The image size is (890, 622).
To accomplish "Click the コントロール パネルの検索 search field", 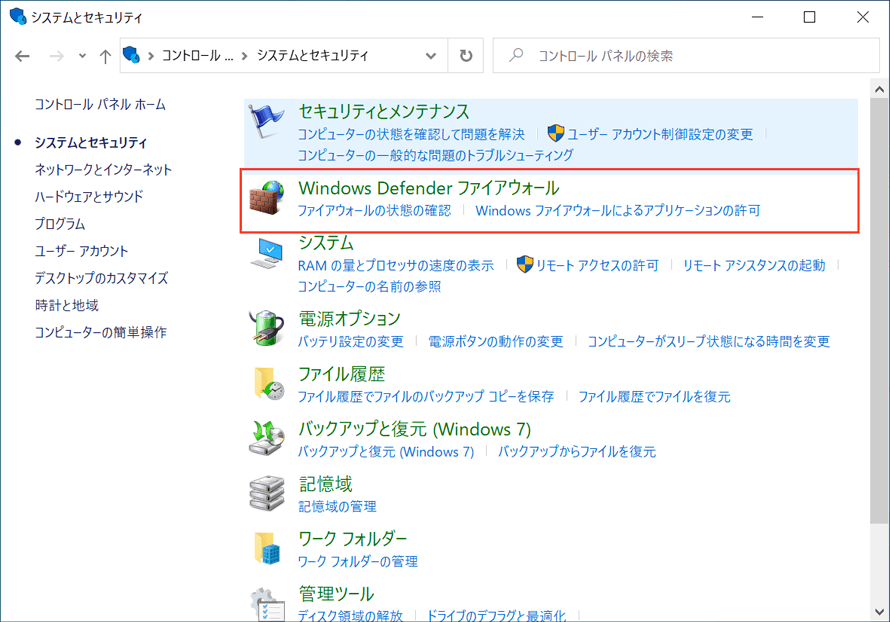I will click(686, 56).
